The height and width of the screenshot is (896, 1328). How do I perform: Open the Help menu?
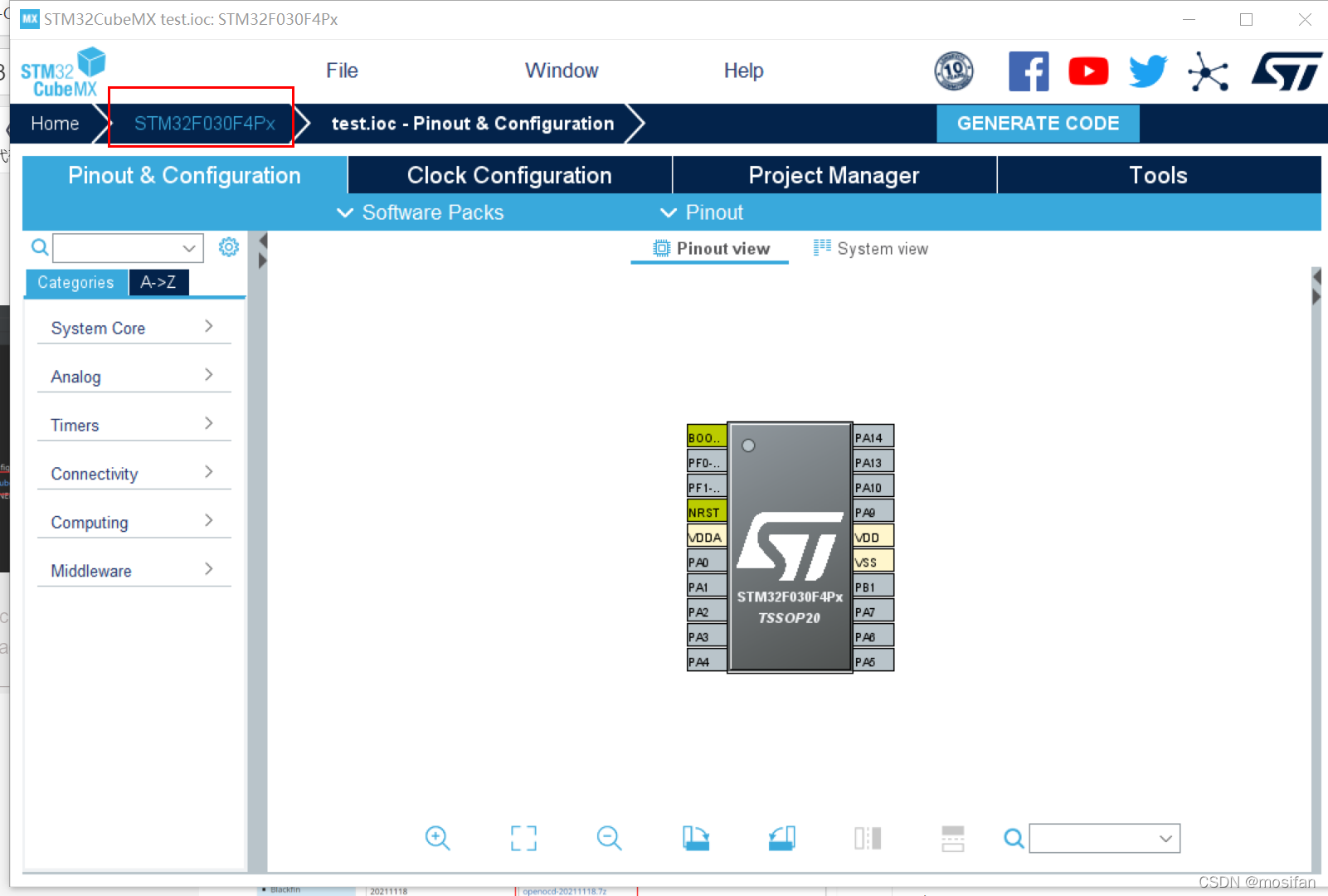point(743,71)
